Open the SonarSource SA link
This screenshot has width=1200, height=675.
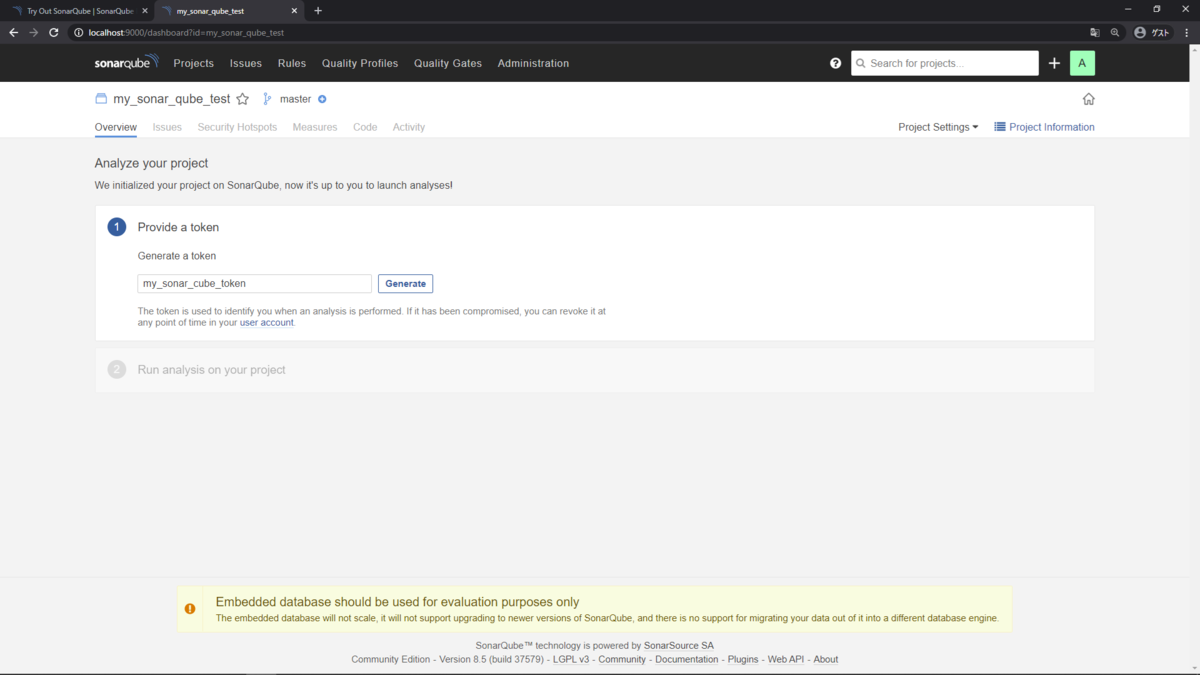coord(679,646)
